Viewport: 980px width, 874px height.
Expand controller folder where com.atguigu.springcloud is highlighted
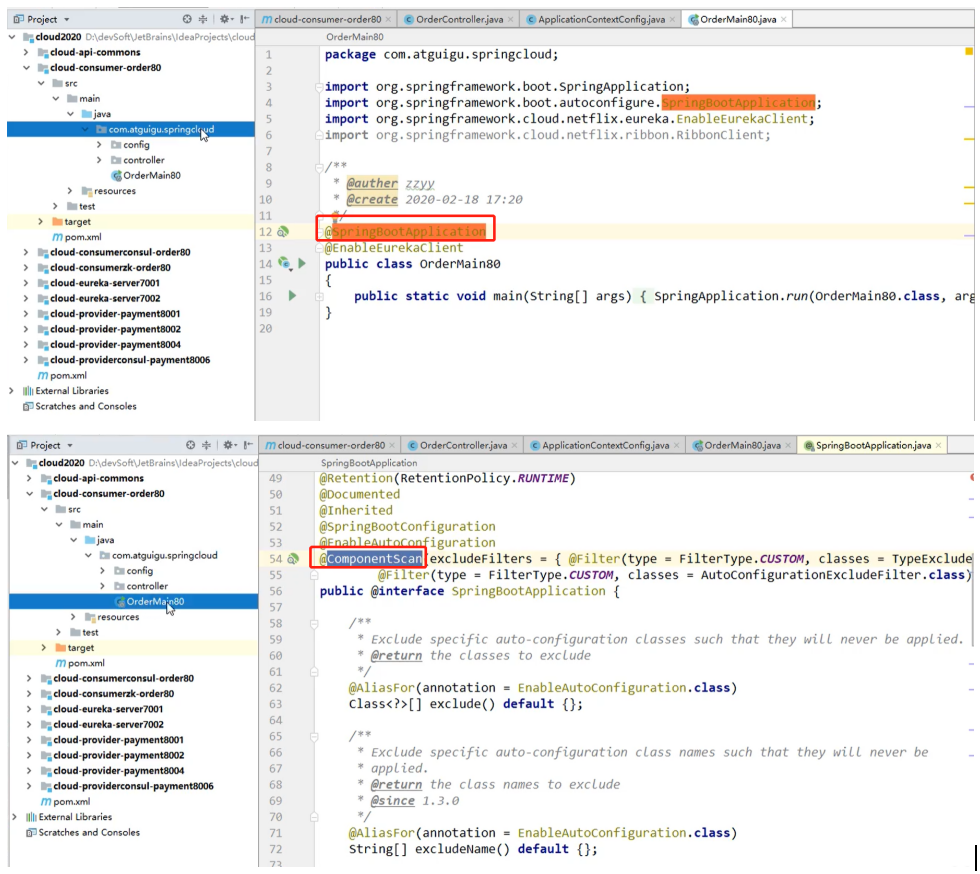pos(99,160)
